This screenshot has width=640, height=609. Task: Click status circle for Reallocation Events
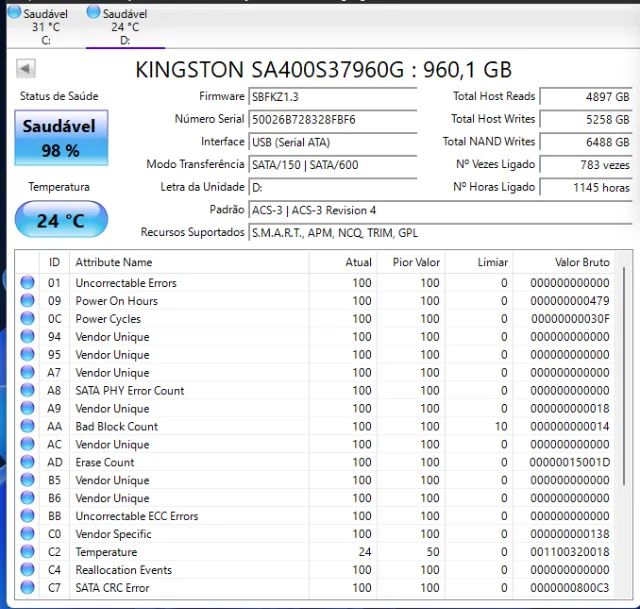pyautogui.click(x=27, y=570)
